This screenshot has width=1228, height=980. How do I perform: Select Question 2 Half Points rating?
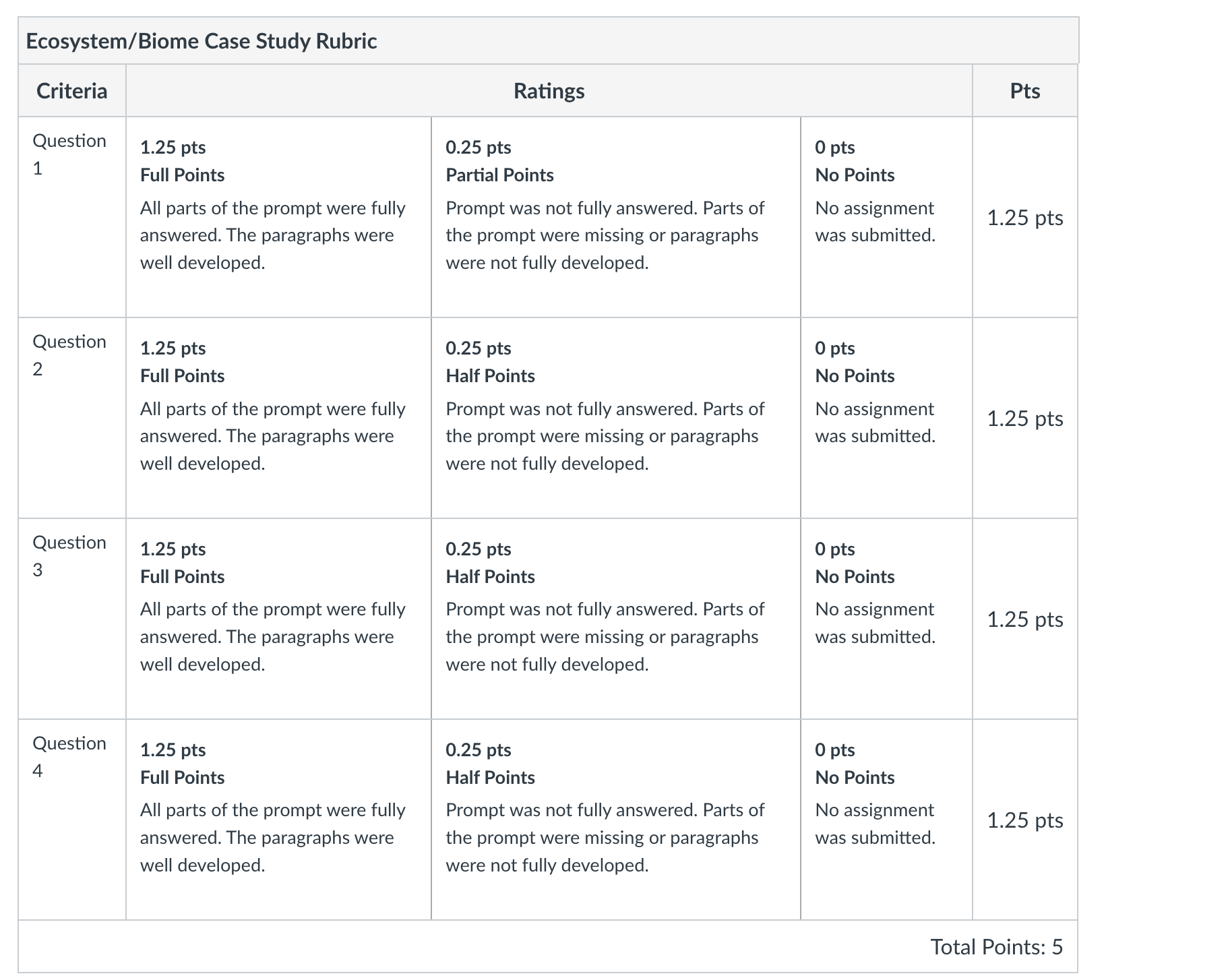point(616,418)
